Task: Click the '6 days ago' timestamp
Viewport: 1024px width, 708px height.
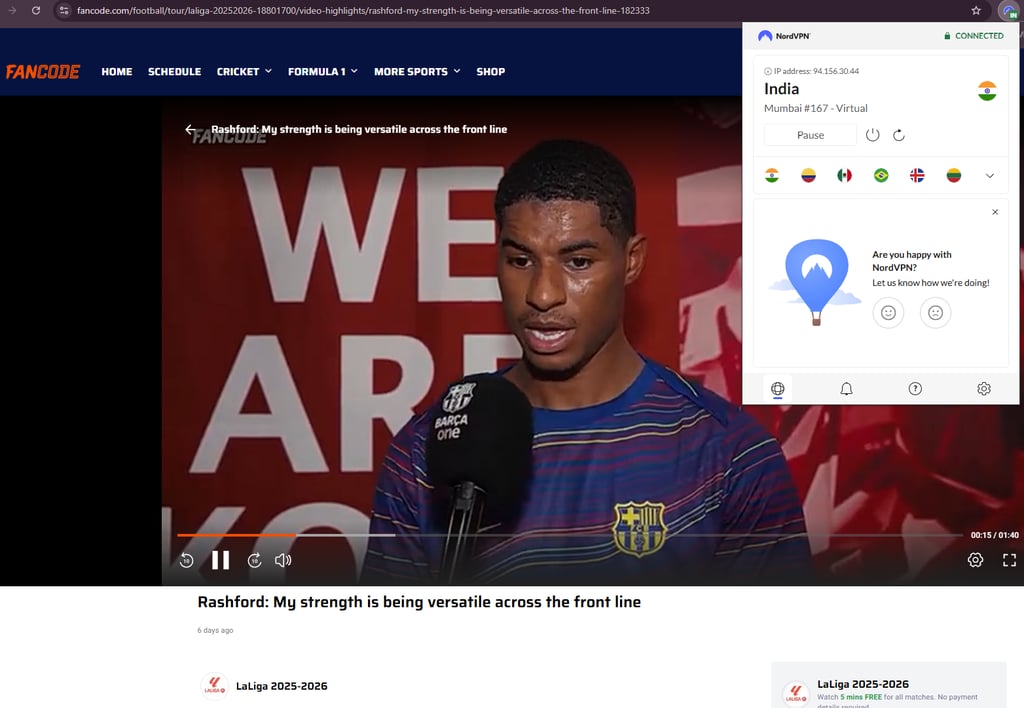Action: (x=216, y=630)
